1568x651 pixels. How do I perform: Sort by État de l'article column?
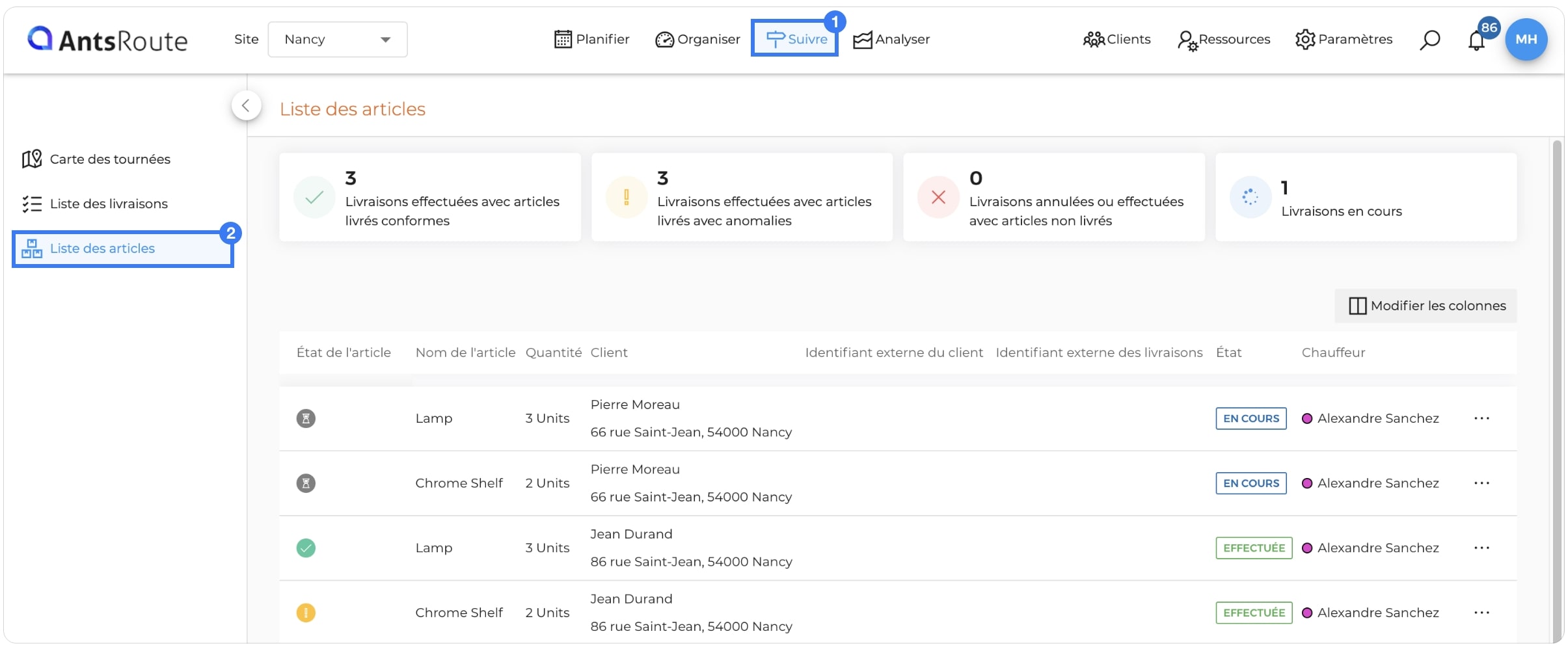coord(344,352)
